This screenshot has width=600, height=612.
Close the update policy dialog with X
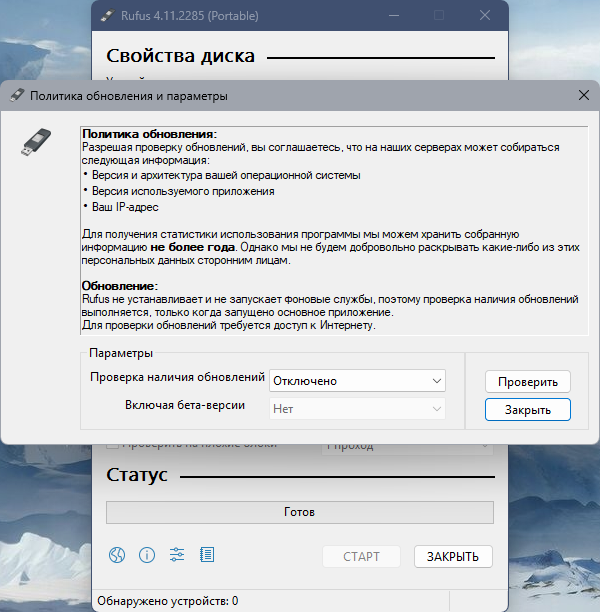tap(584, 95)
